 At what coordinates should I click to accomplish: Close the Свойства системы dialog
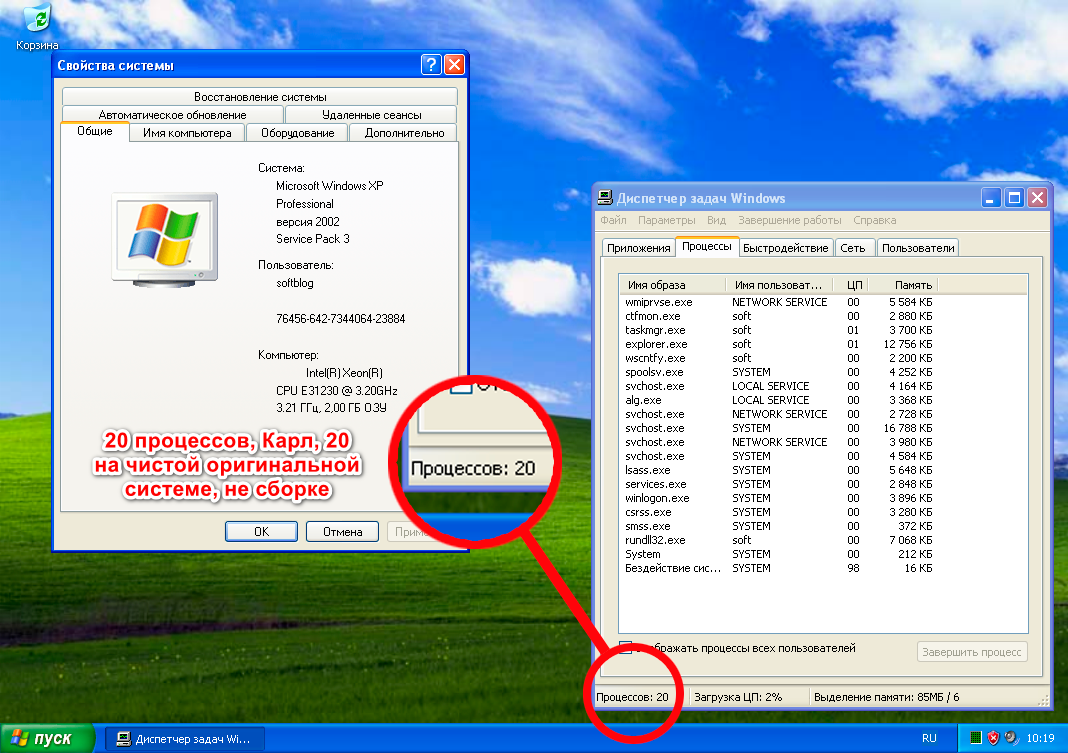pyautogui.click(x=454, y=65)
